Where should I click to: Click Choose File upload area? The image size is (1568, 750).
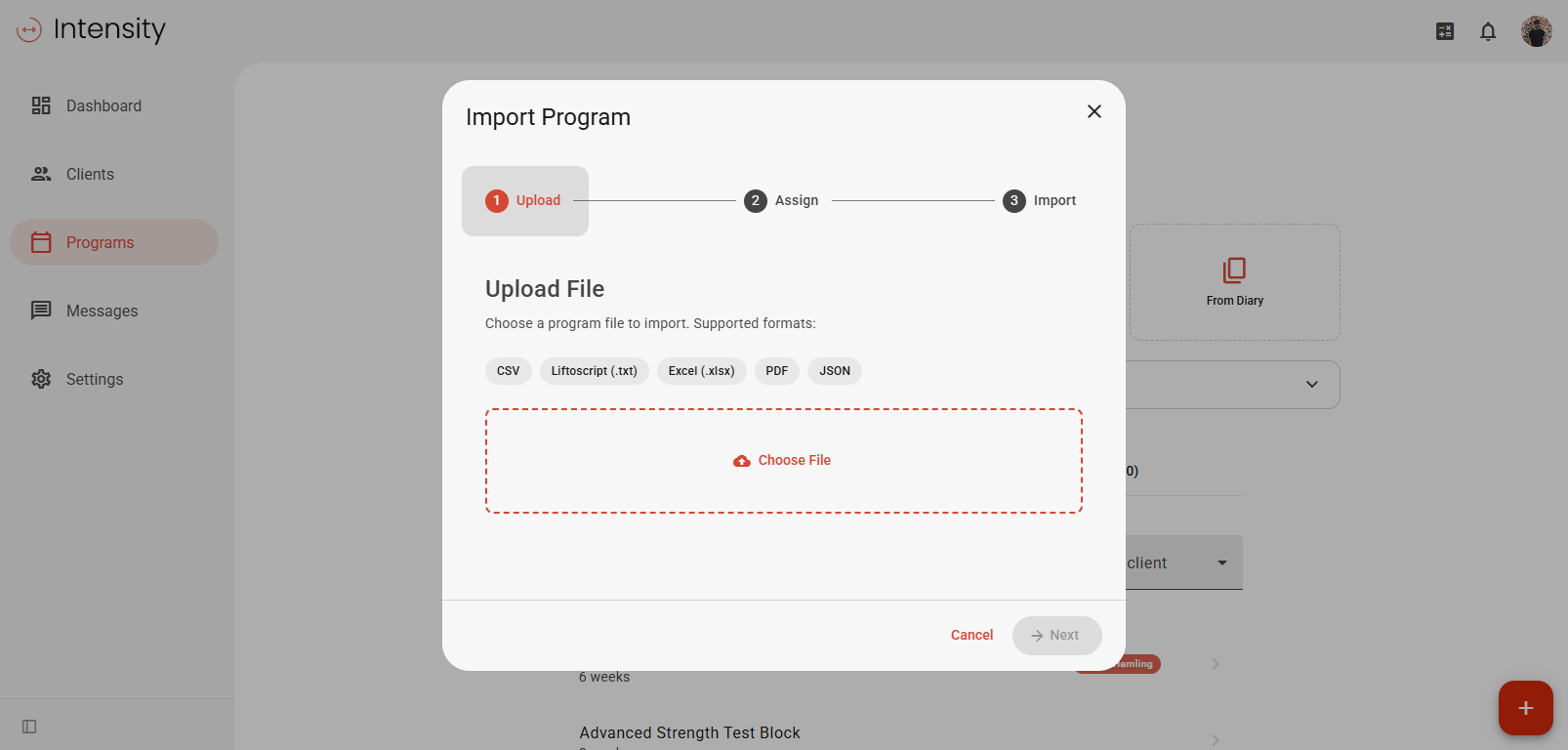click(783, 461)
